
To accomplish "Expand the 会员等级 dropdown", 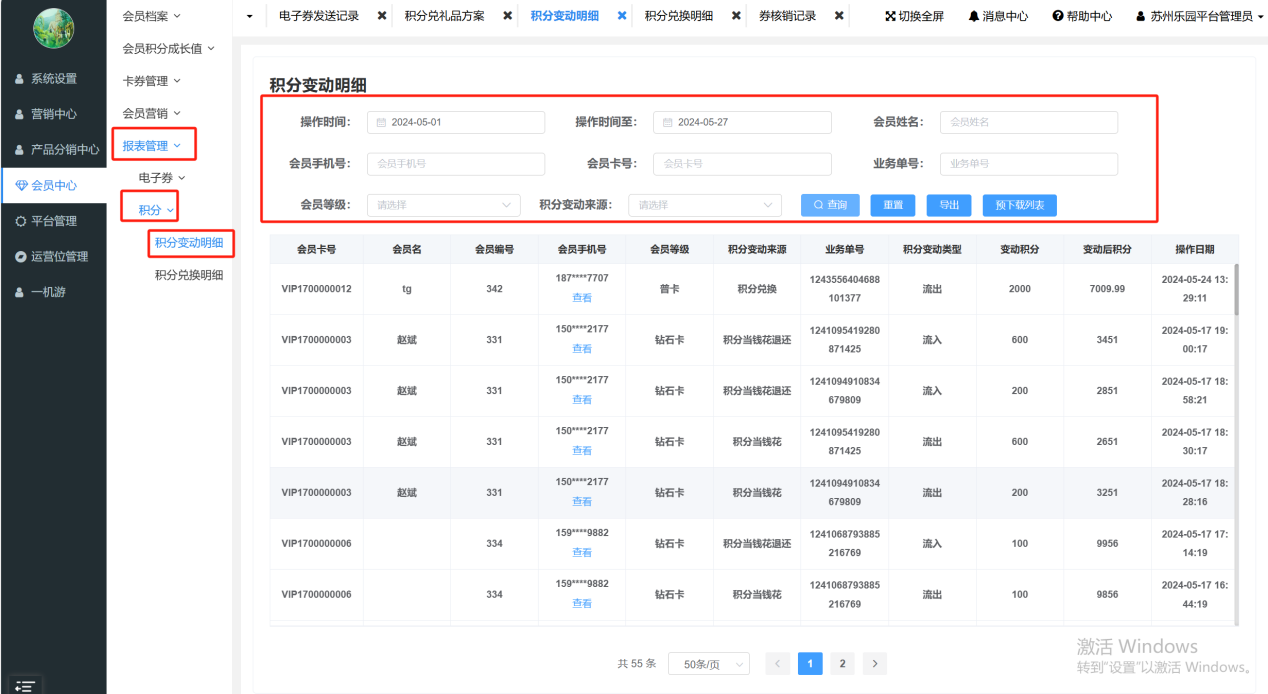I will coord(443,205).
